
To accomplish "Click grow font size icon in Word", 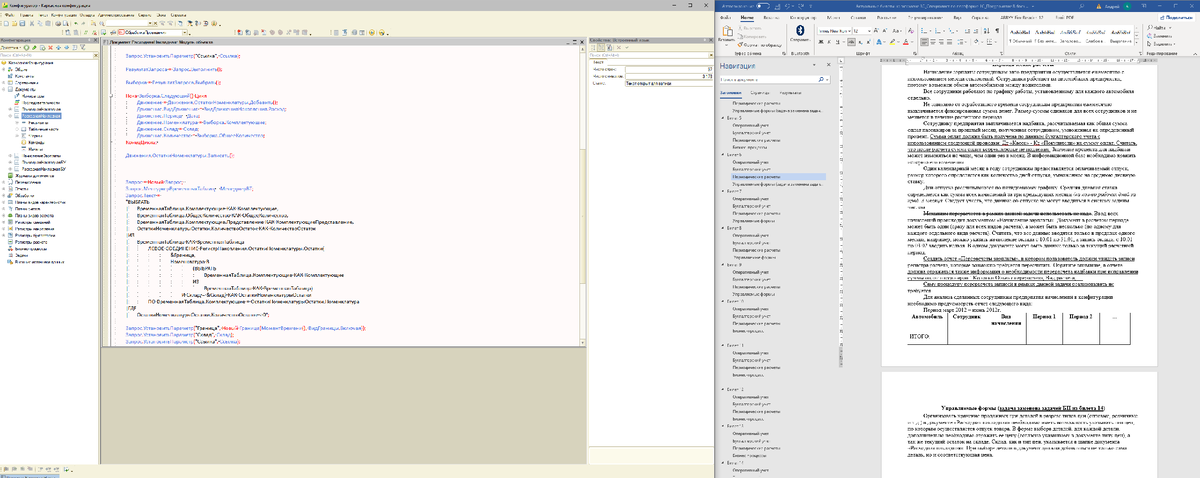I will click(876, 30).
